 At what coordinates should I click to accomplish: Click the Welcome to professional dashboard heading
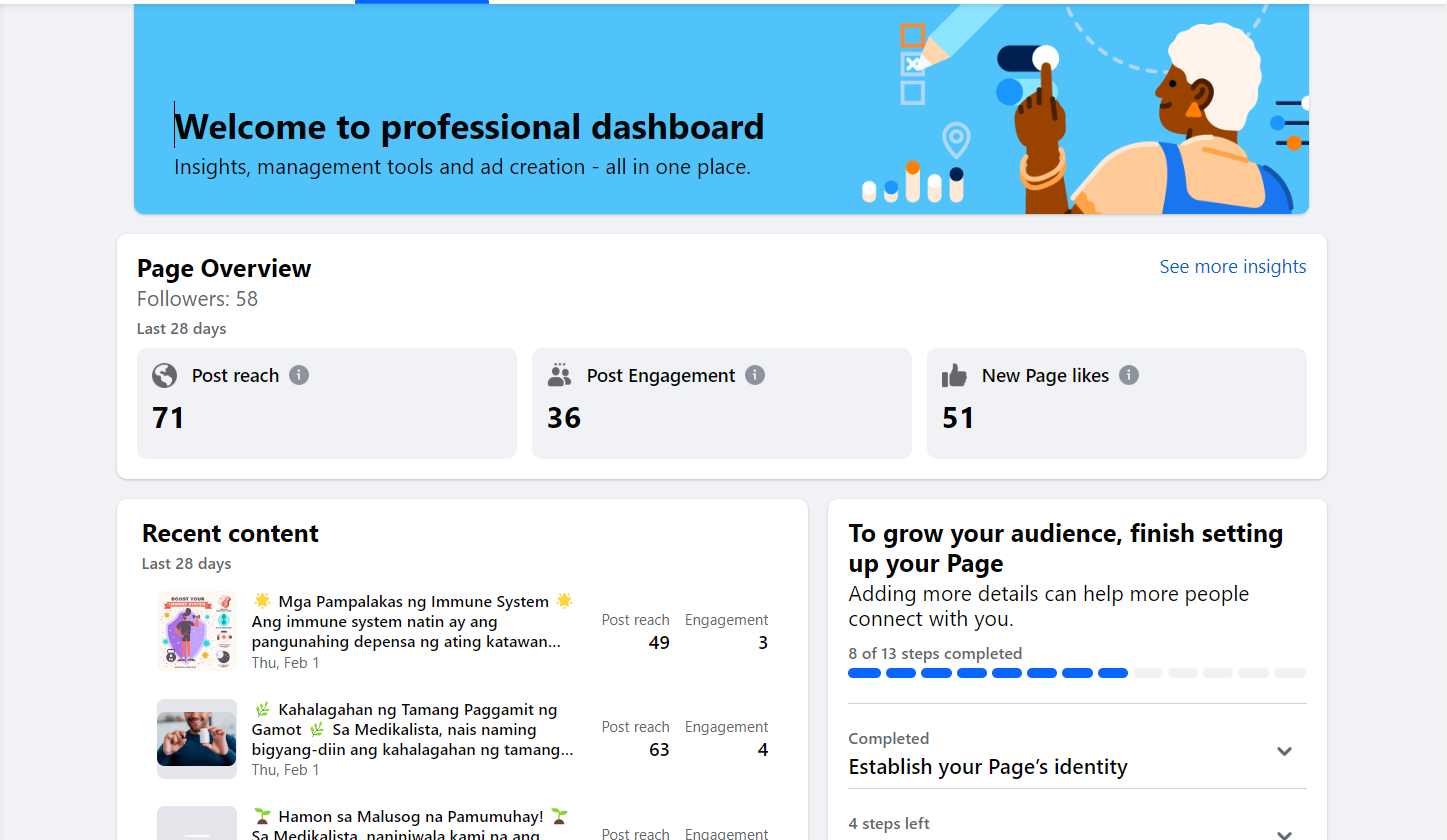point(469,127)
